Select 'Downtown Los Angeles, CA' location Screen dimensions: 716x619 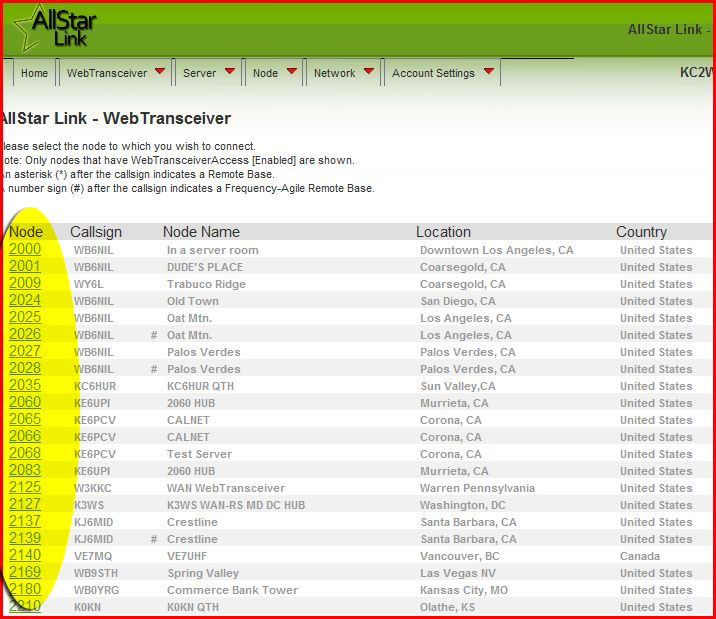click(x=497, y=250)
